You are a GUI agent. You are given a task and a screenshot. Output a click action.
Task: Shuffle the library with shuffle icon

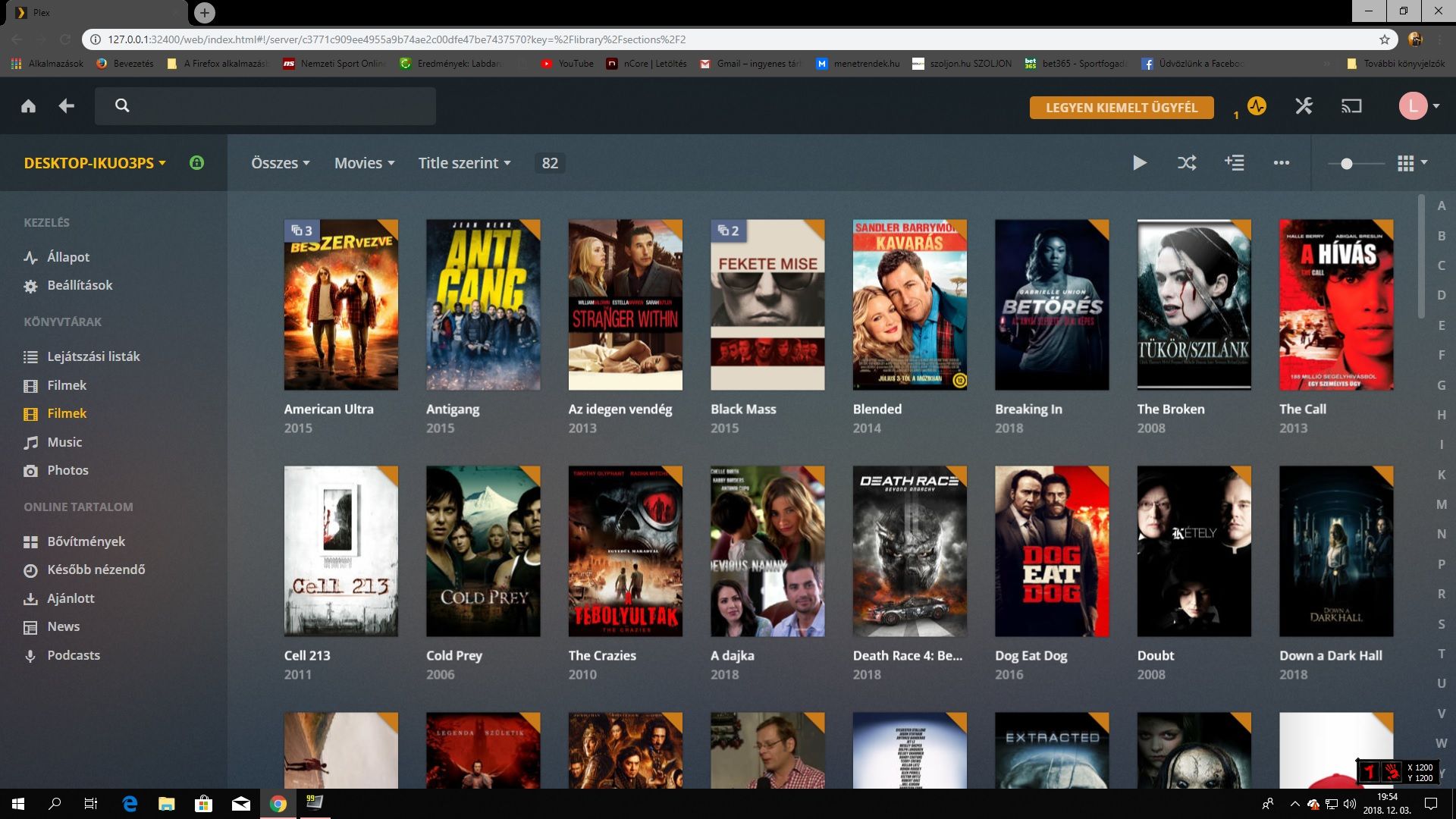pyautogui.click(x=1187, y=163)
